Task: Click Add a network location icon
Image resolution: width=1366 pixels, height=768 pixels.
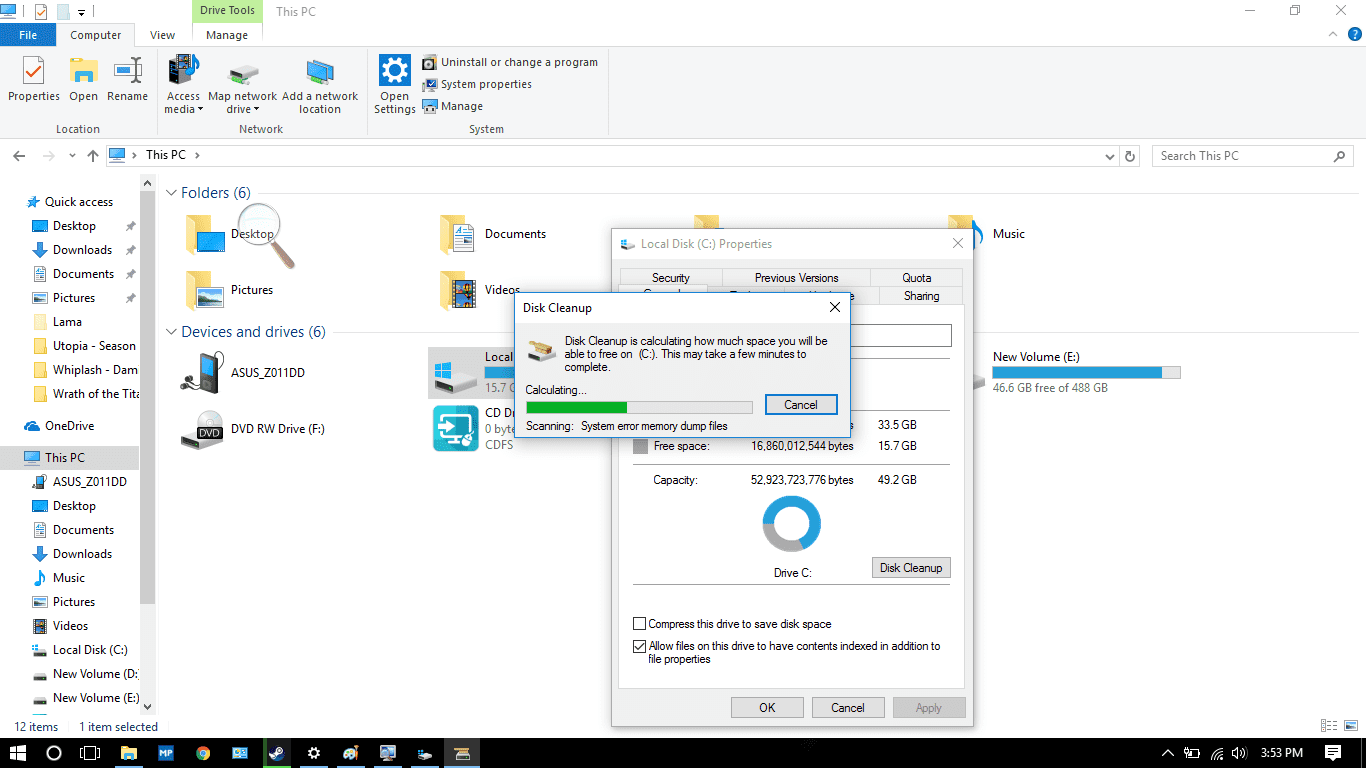Action: (x=320, y=72)
